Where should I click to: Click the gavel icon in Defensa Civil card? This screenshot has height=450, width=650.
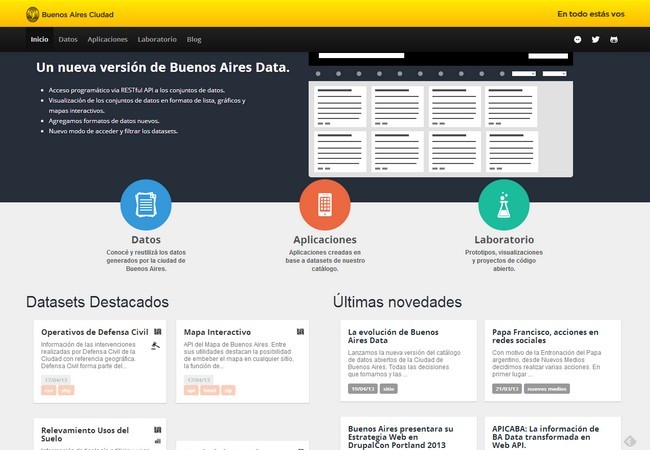click(155, 346)
